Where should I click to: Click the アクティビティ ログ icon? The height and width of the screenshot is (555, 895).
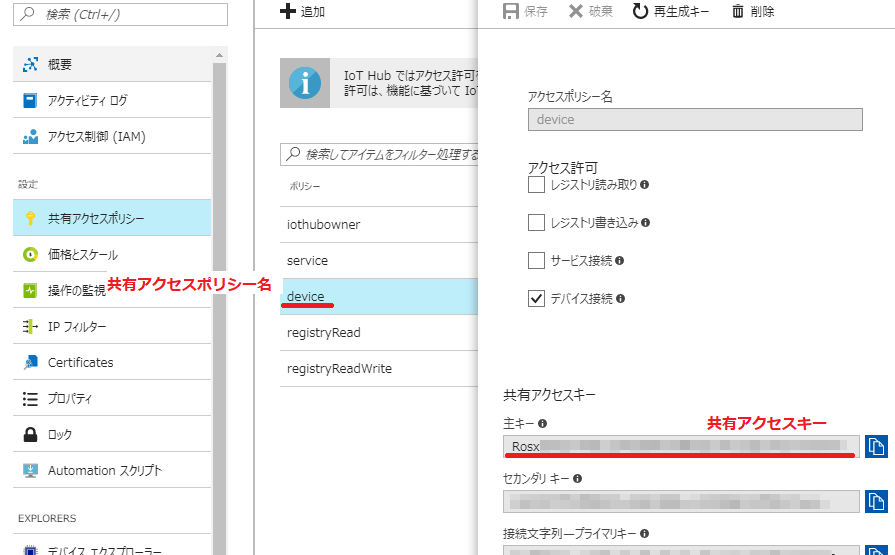click(x=30, y=100)
